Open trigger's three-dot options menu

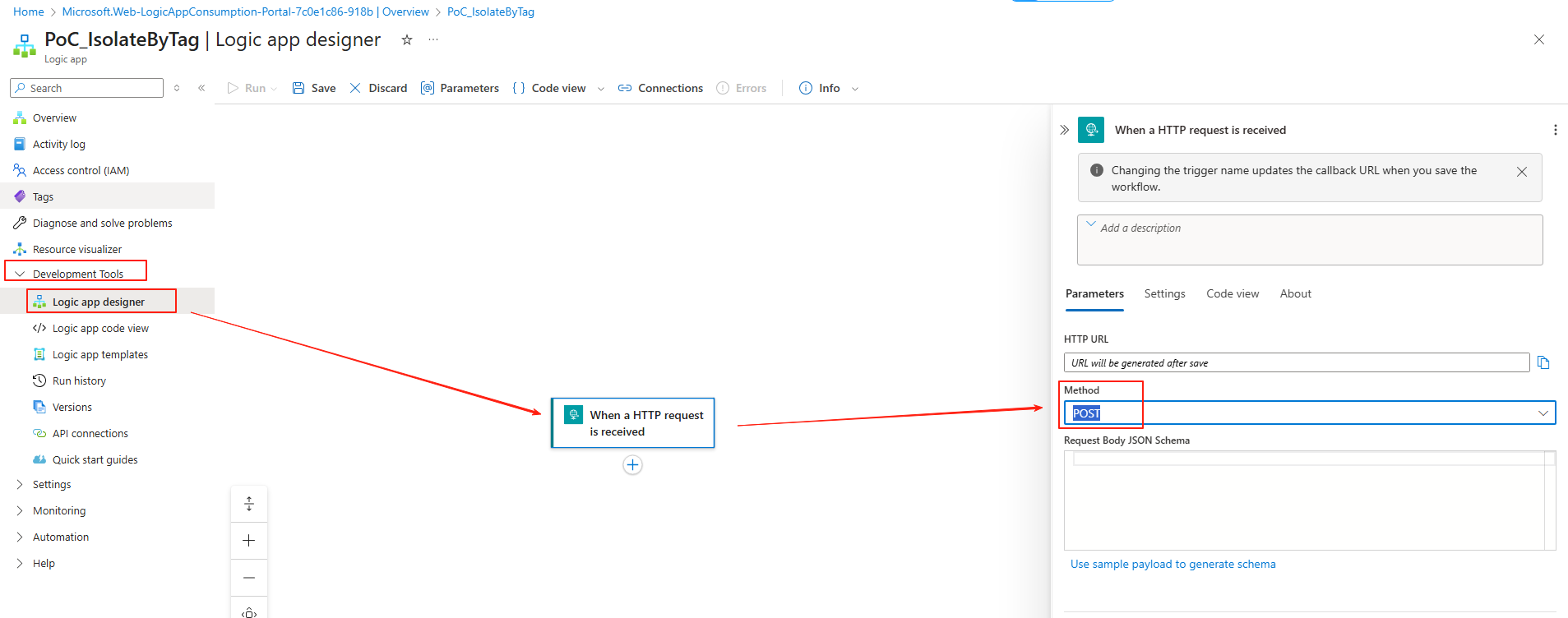pyautogui.click(x=1555, y=130)
